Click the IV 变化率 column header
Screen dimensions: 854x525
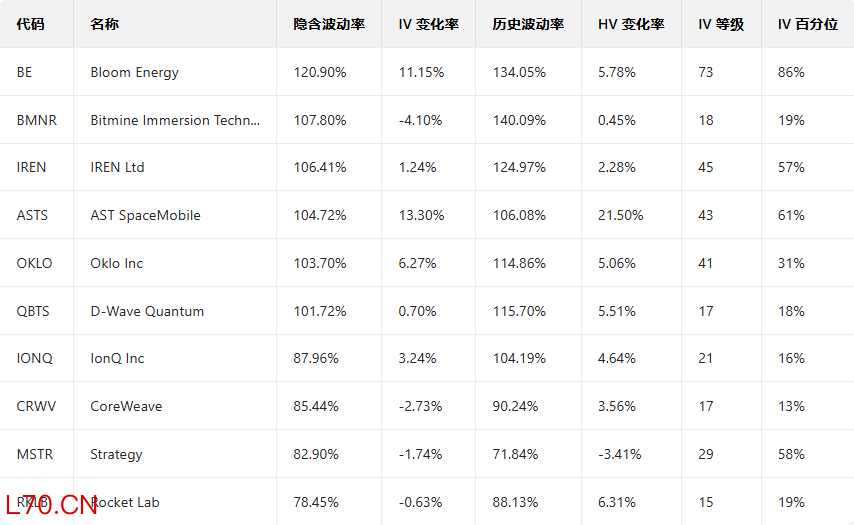click(429, 25)
